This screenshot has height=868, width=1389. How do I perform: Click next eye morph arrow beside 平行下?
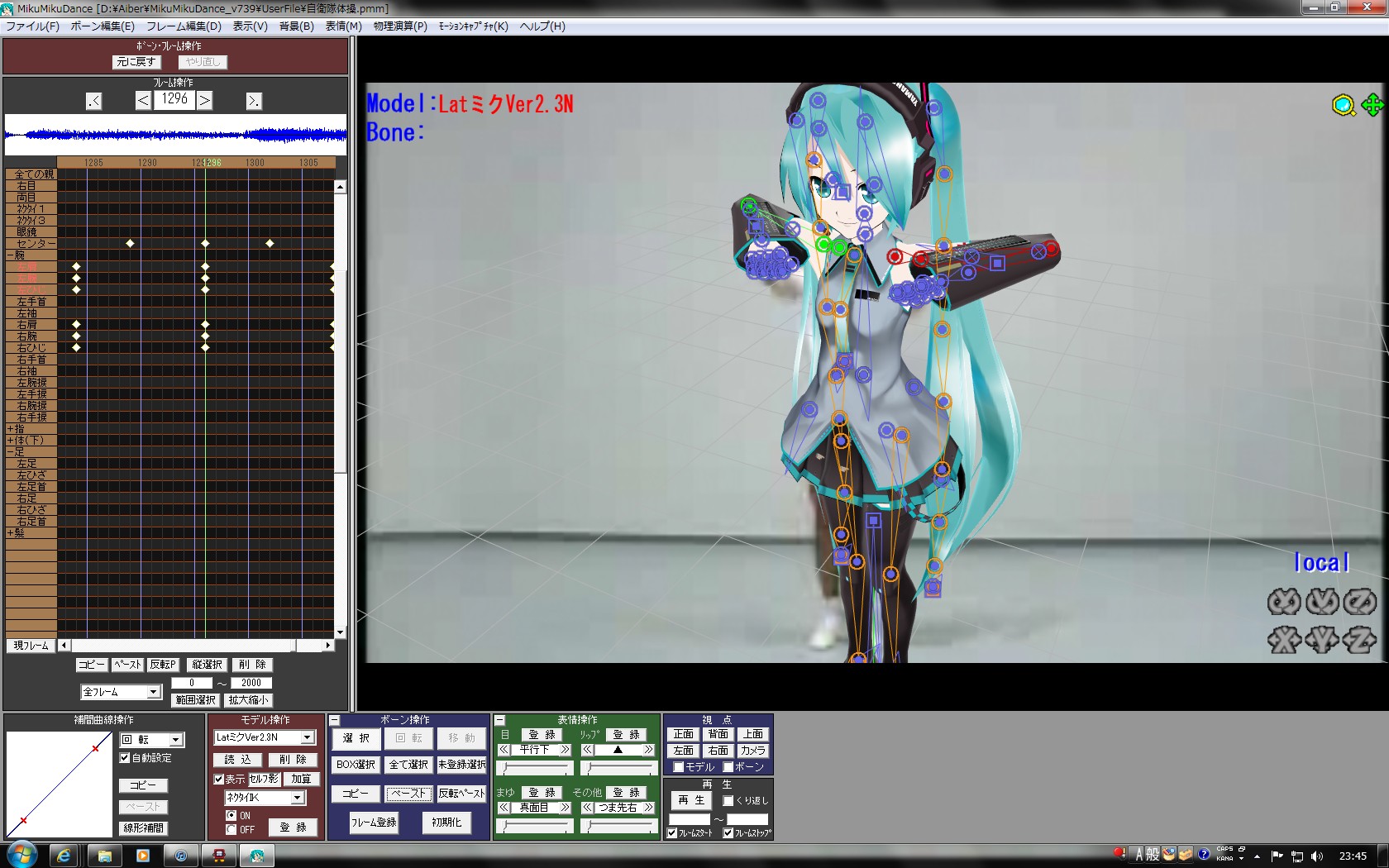(x=566, y=750)
